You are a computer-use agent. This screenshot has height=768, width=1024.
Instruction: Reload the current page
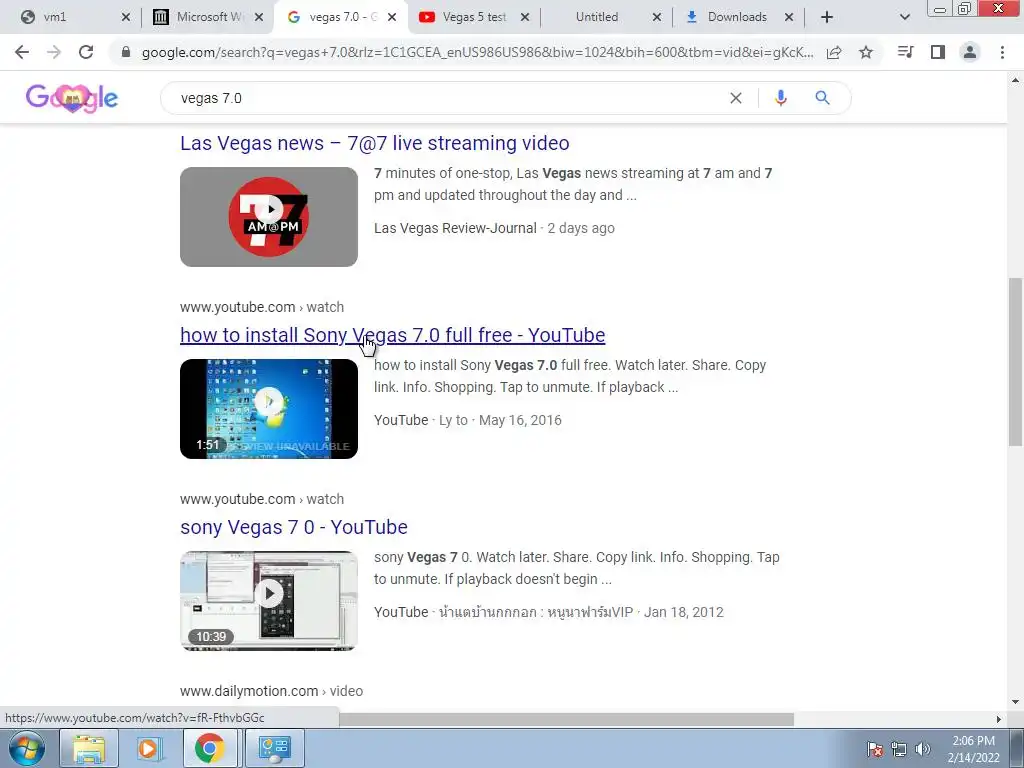pos(86,52)
